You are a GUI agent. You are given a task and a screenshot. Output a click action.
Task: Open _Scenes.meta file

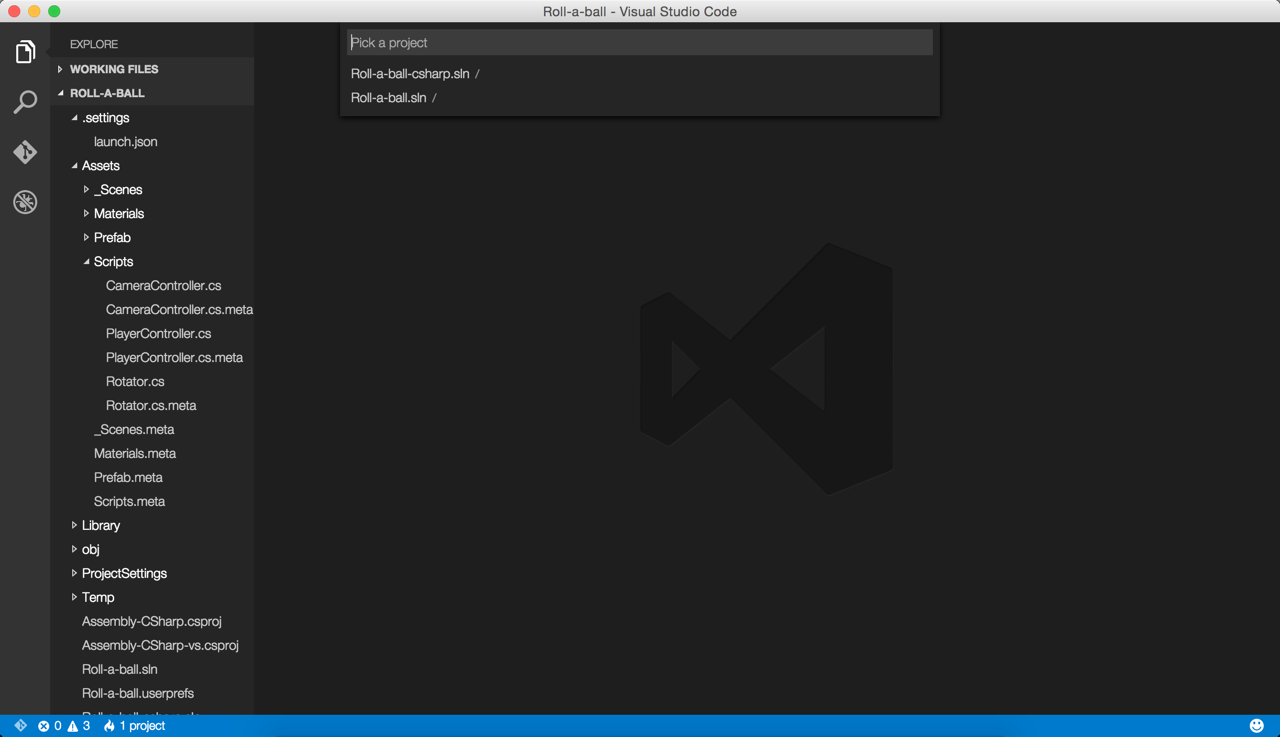(x=152, y=430)
